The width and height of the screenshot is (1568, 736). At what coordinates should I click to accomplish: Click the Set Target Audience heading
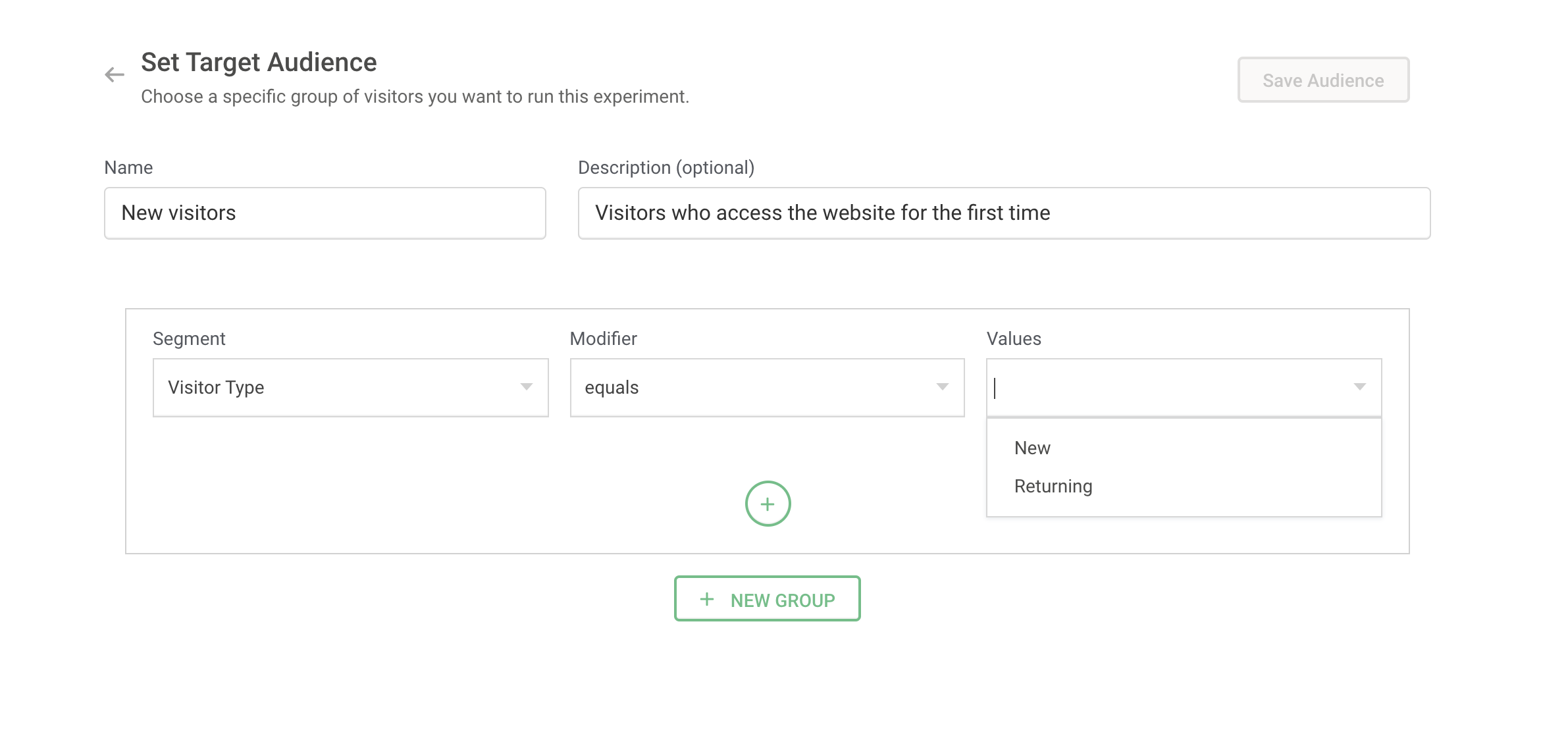[x=259, y=63]
